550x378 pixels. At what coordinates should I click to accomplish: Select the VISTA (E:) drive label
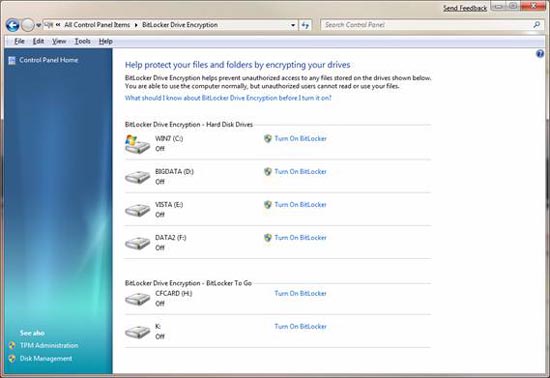click(x=169, y=204)
